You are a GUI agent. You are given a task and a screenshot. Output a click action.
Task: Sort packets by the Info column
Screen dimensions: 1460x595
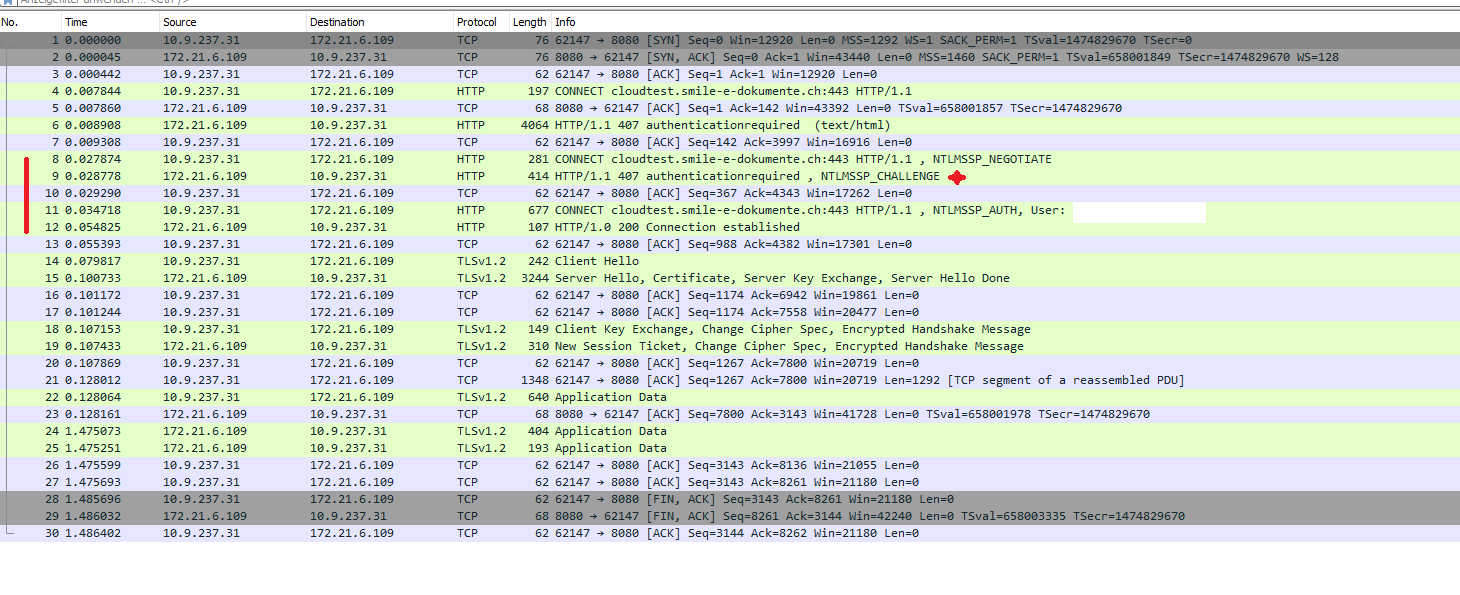[x=565, y=21]
